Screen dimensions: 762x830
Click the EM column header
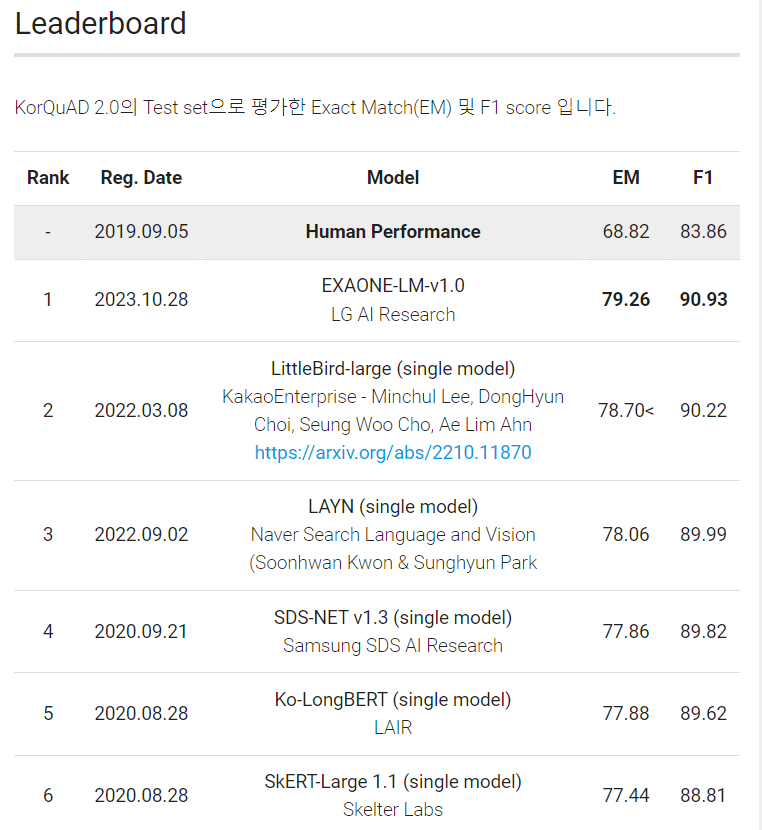(x=626, y=178)
